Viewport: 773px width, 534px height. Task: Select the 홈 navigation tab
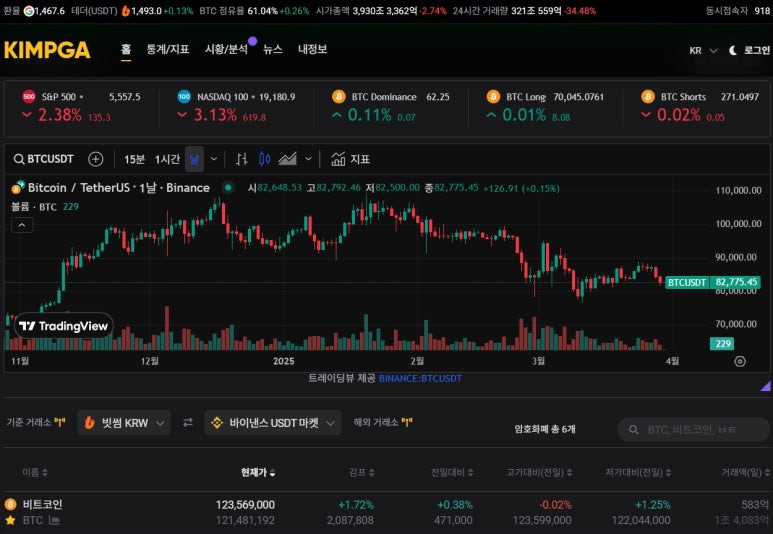coord(126,49)
